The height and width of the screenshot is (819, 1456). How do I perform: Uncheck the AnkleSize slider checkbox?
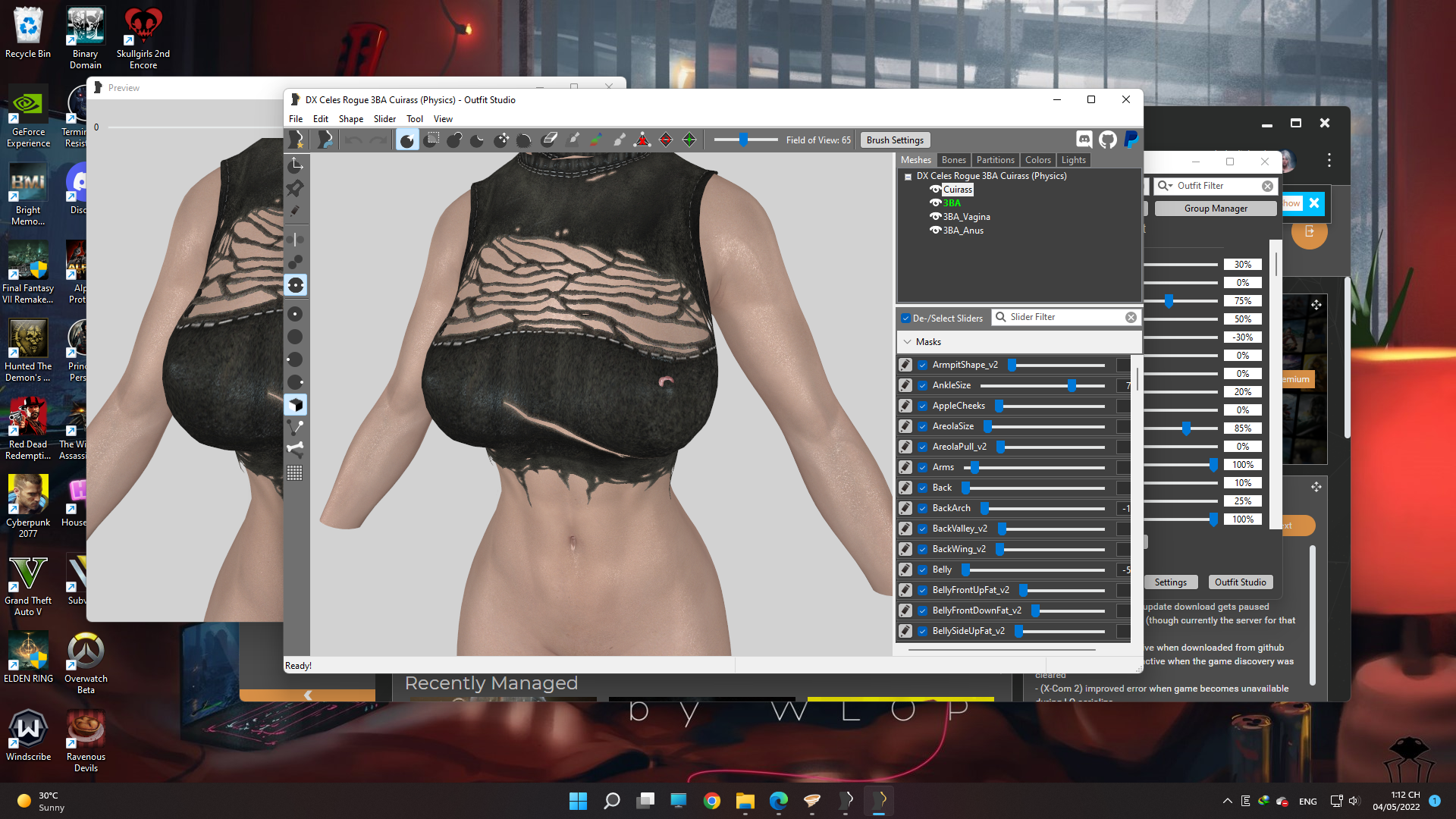tap(923, 385)
